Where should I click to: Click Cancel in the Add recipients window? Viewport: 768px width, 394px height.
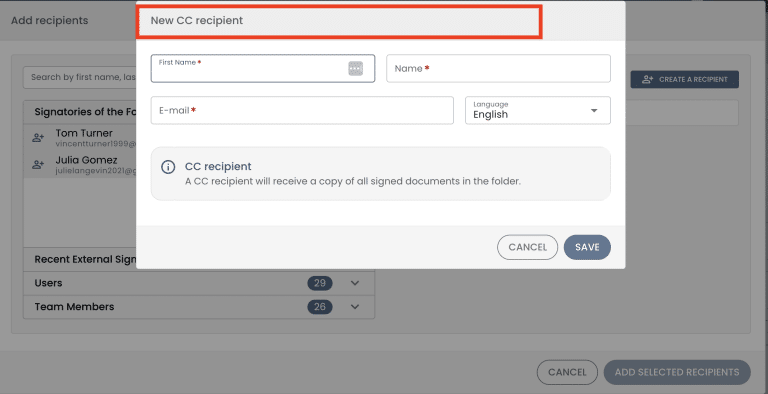567,372
